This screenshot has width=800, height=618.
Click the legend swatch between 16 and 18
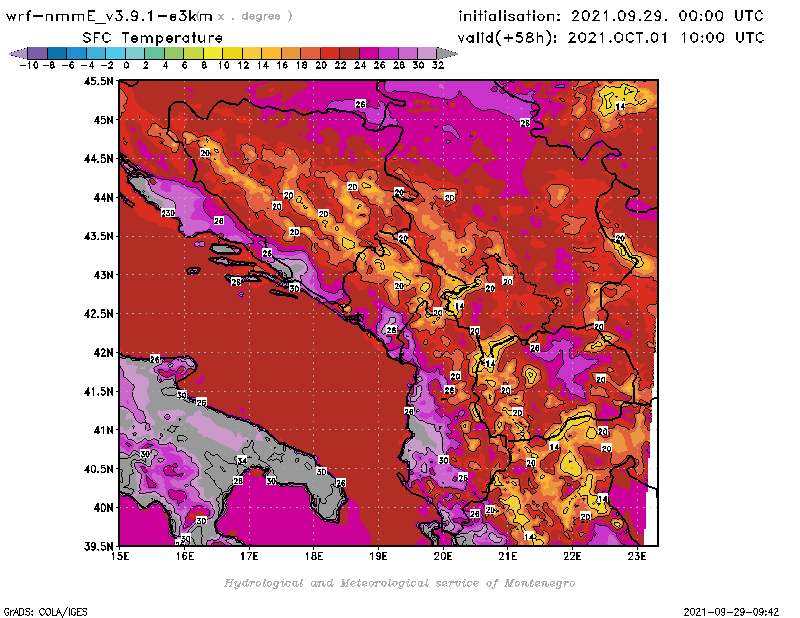pyautogui.click(x=291, y=53)
